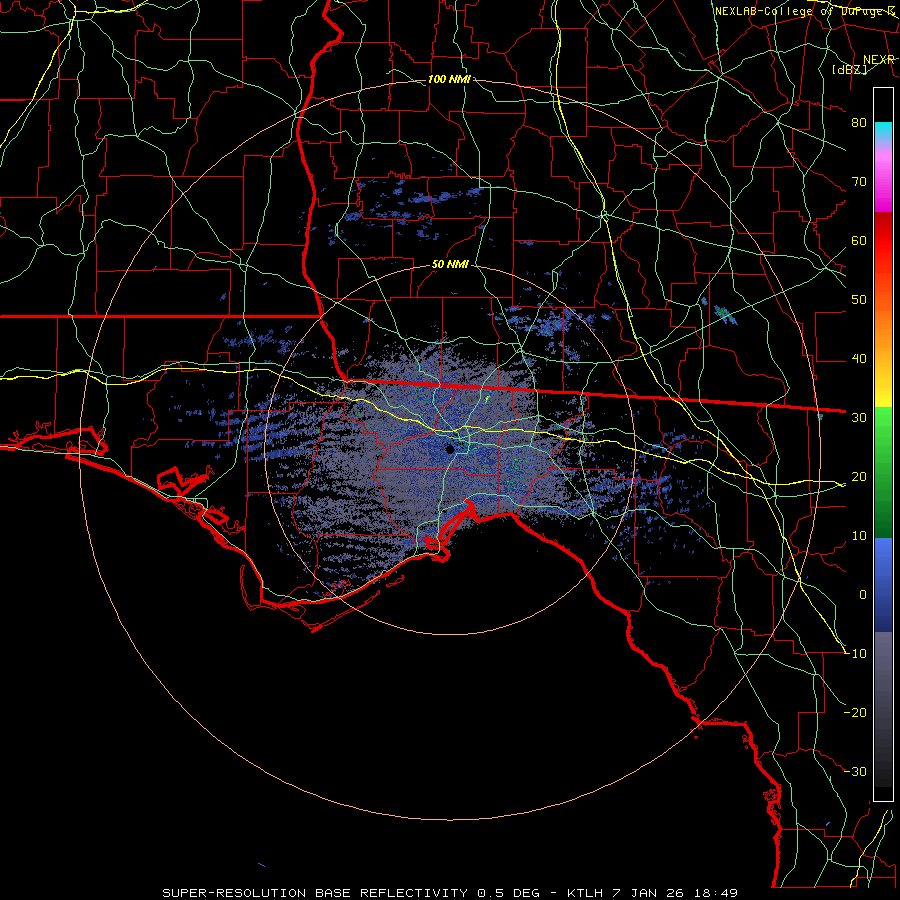Click the 50 NMI range ring label
This screenshot has width=900, height=900.
pyautogui.click(x=450, y=265)
